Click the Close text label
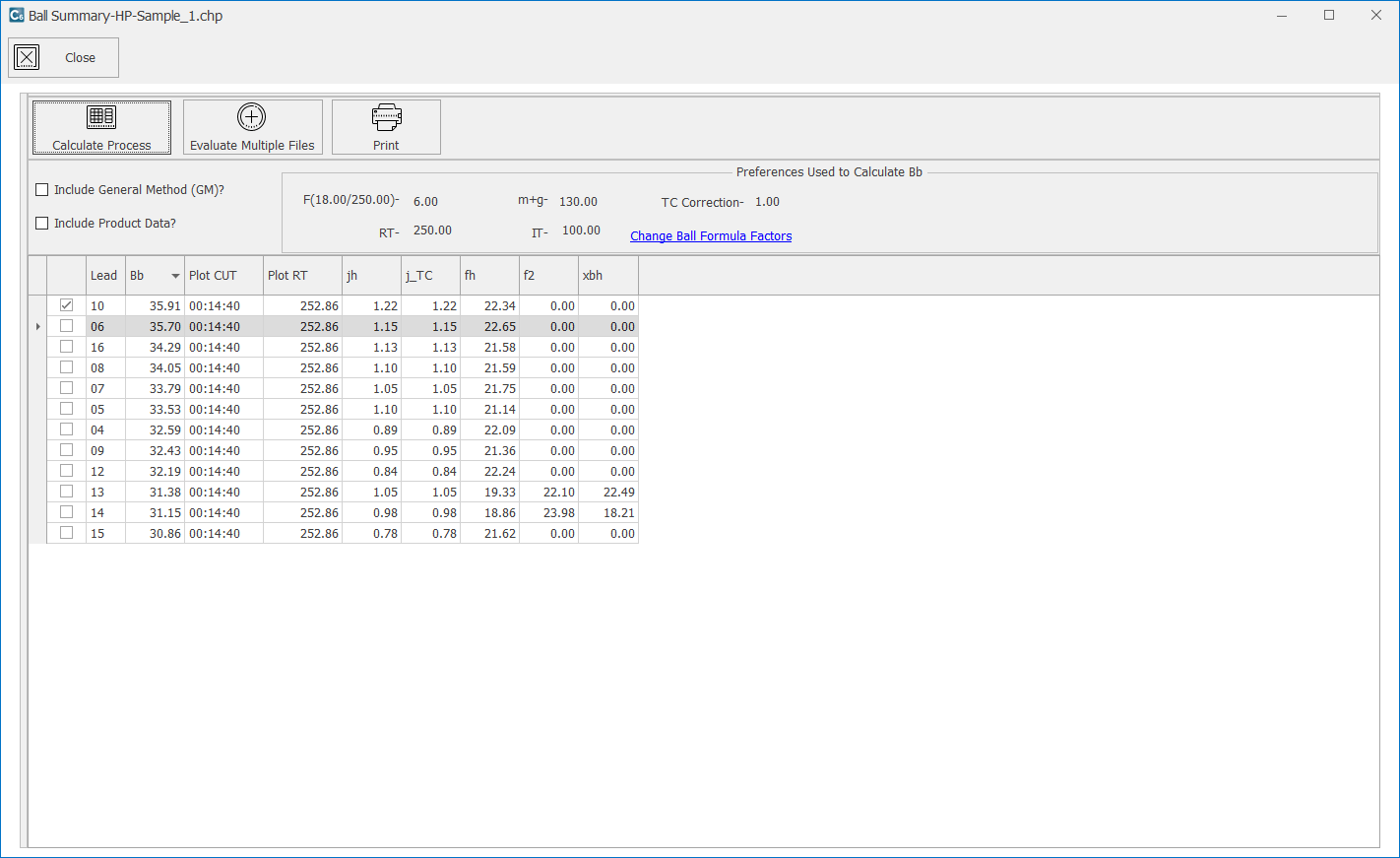 [80, 57]
